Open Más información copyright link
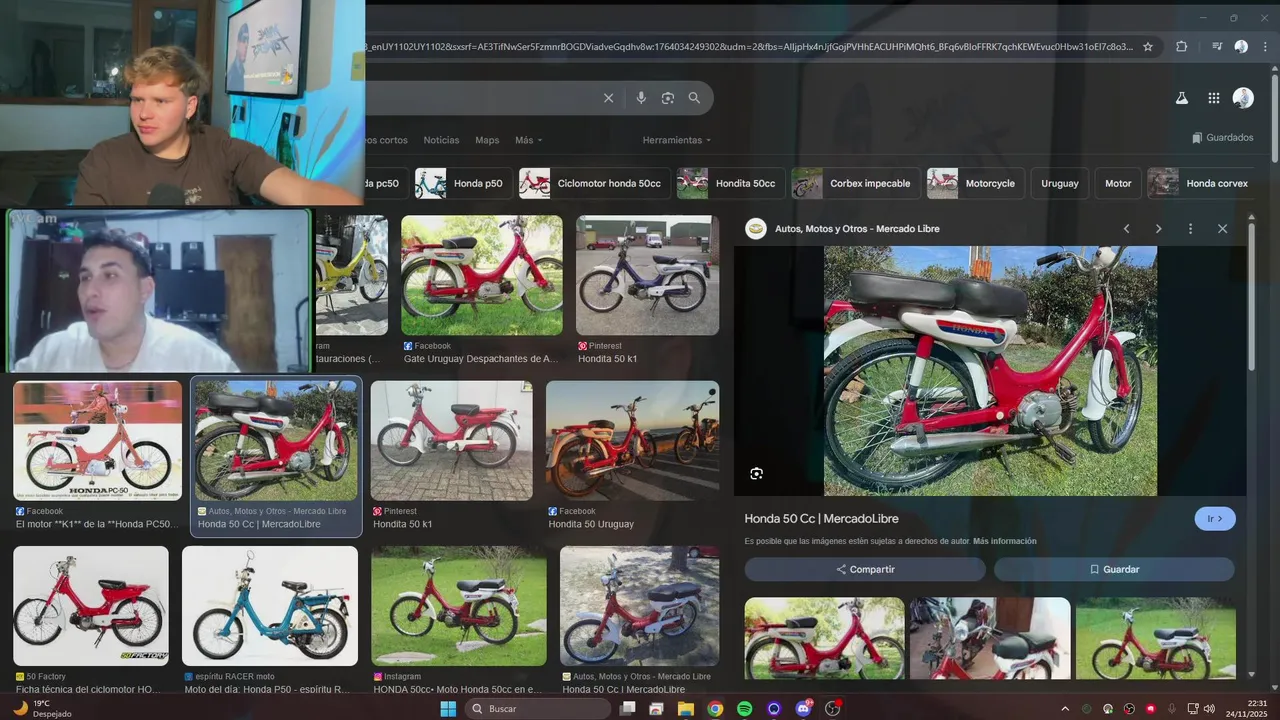The height and width of the screenshot is (720, 1280). pyautogui.click(x=1004, y=541)
